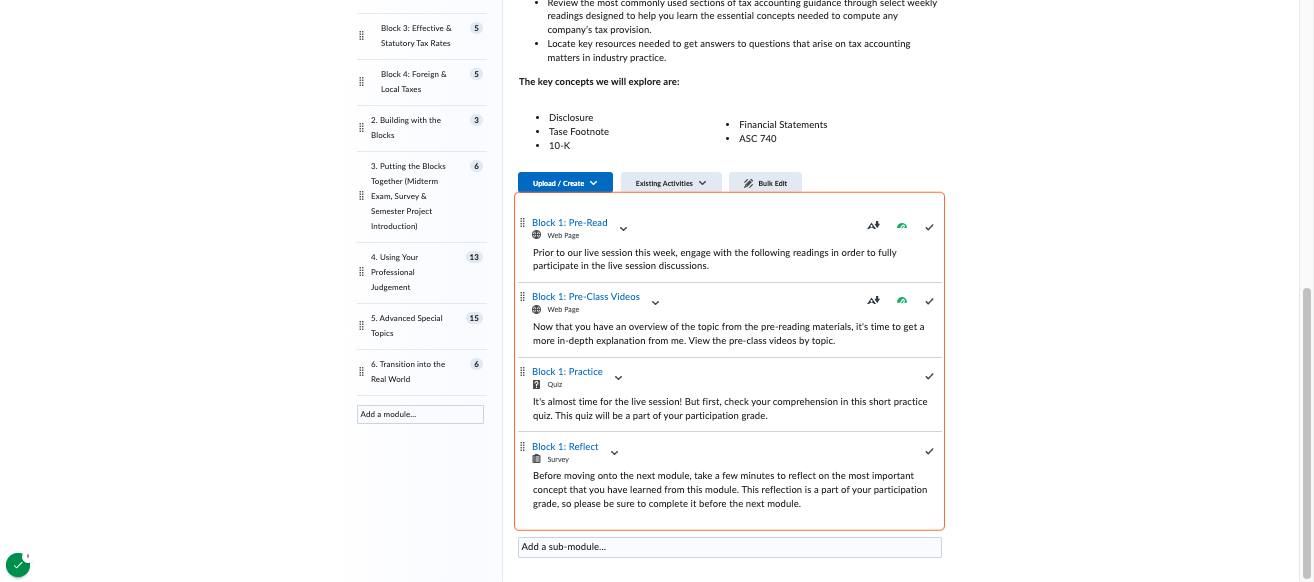Click the "Financial Statements" bullet text

(x=783, y=125)
